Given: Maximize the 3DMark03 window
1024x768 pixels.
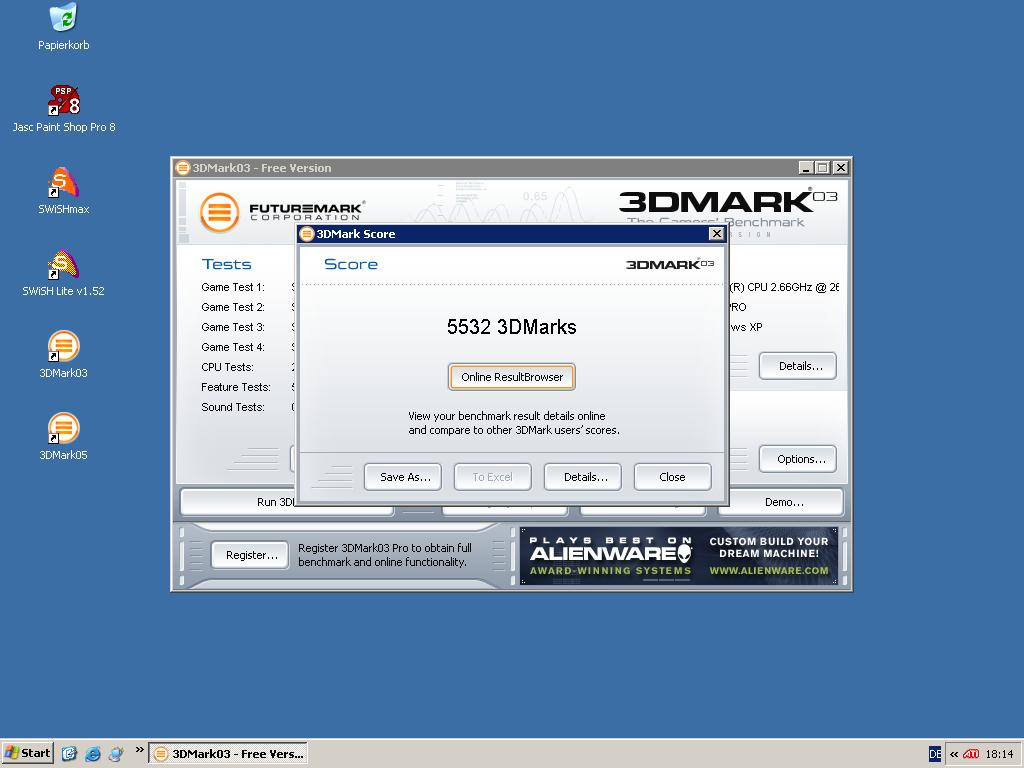Looking at the screenshot, I should tap(823, 168).
